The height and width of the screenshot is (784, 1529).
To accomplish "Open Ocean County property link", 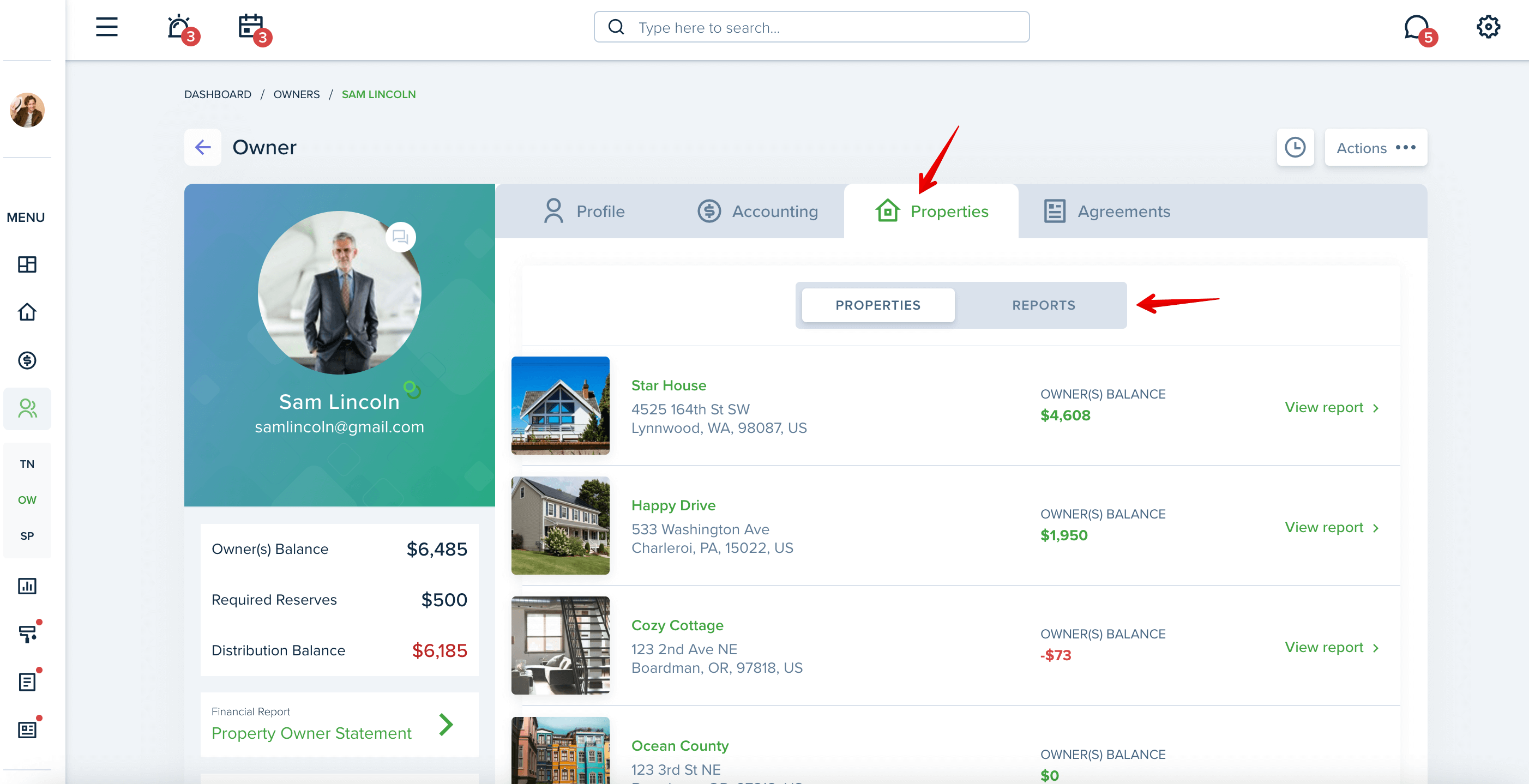I will 679,745.
